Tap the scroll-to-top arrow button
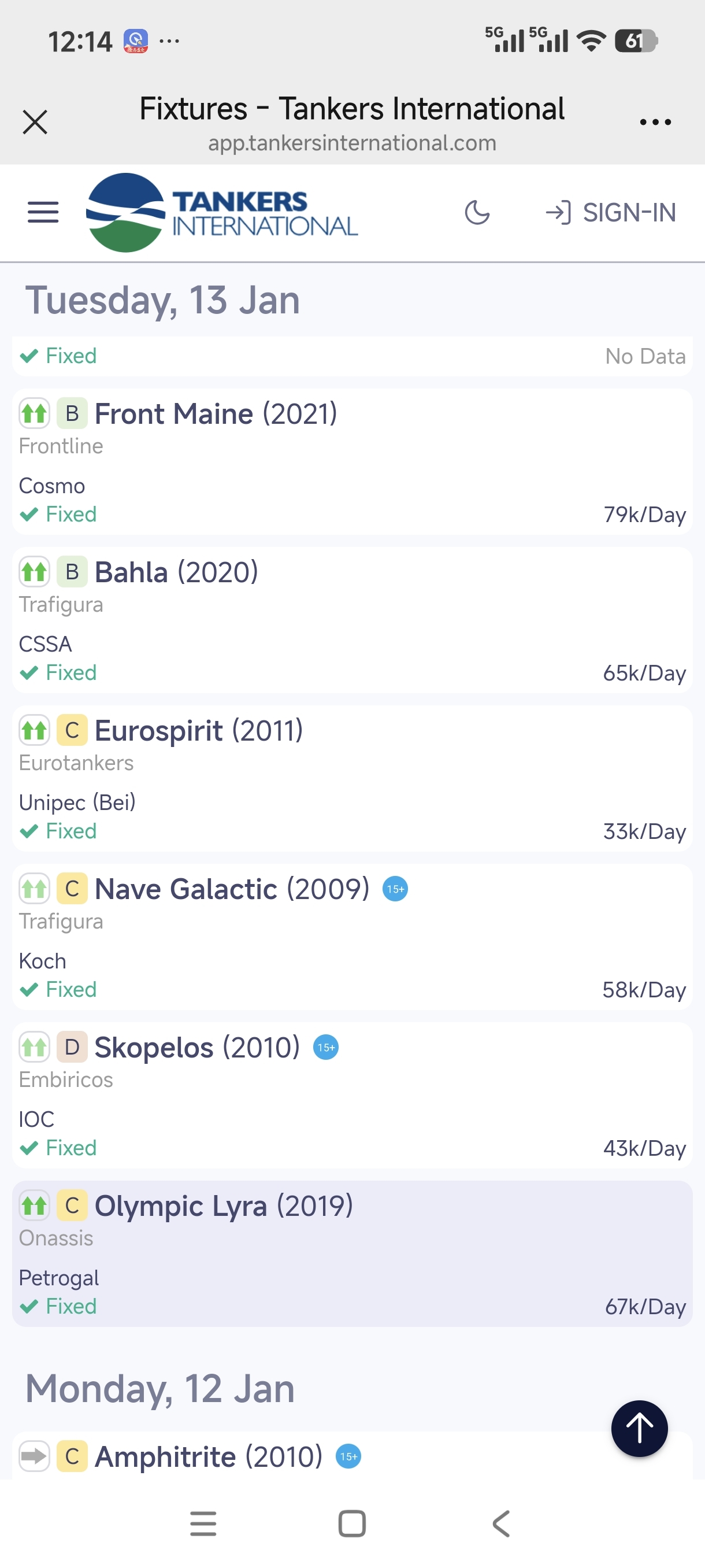 [639, 1428]
